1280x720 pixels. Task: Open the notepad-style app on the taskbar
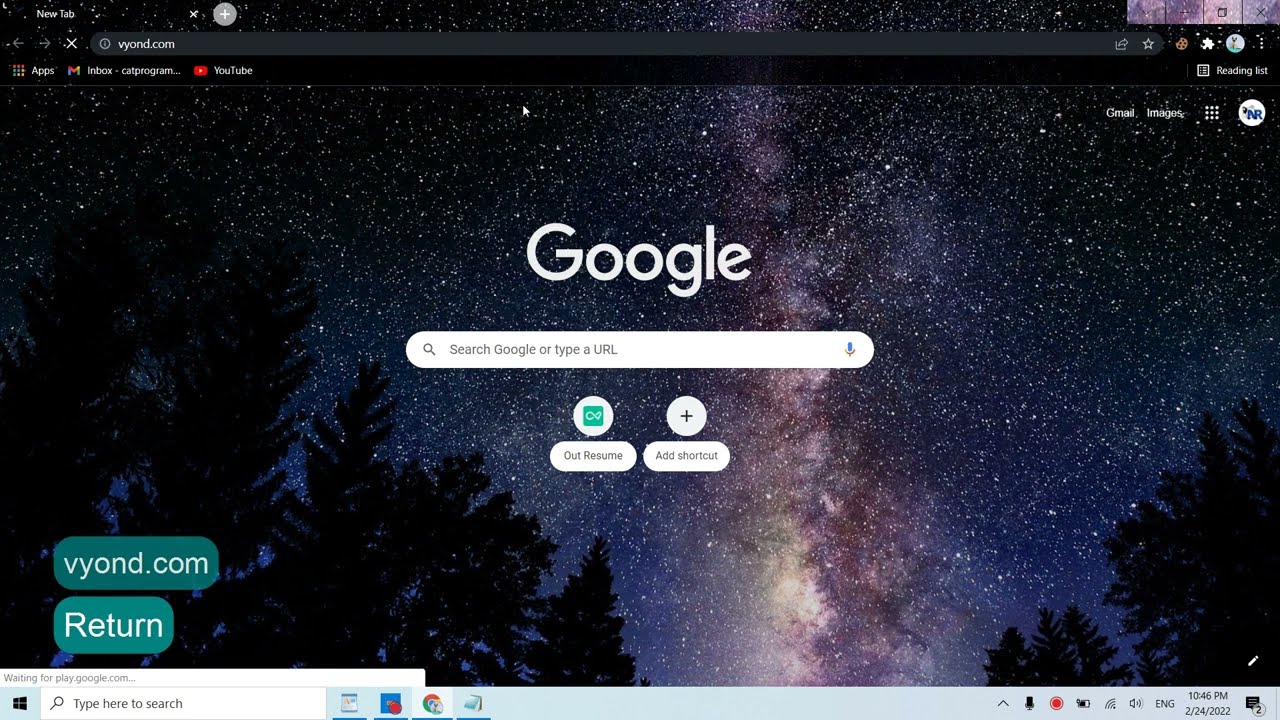pos(473,704)
